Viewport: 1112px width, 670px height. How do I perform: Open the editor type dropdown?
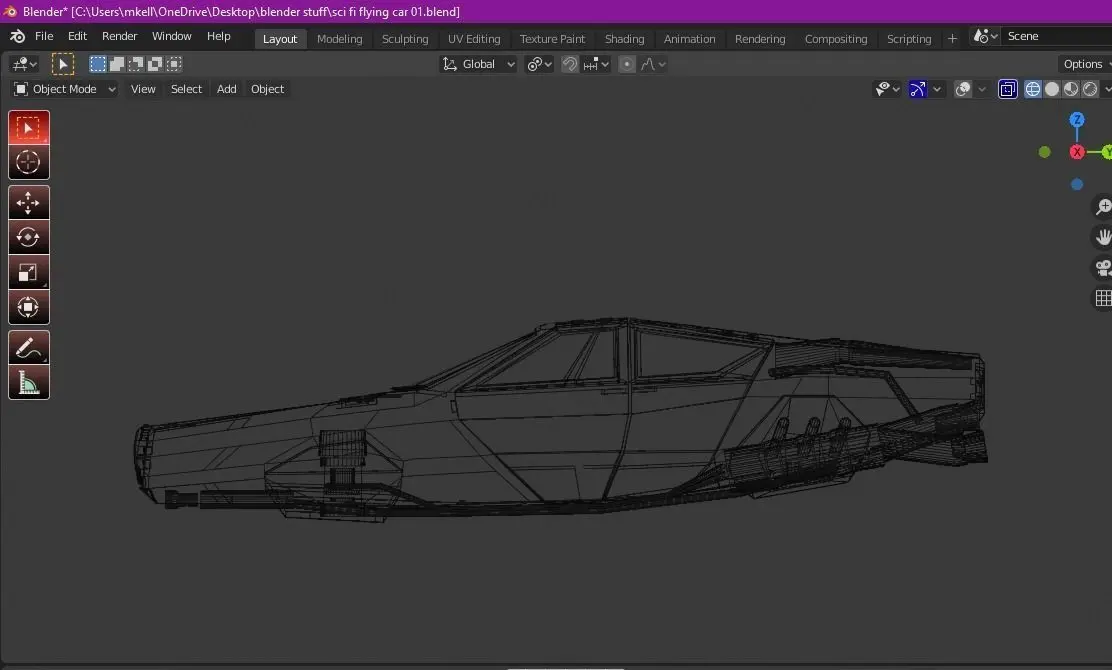[24, 65]
